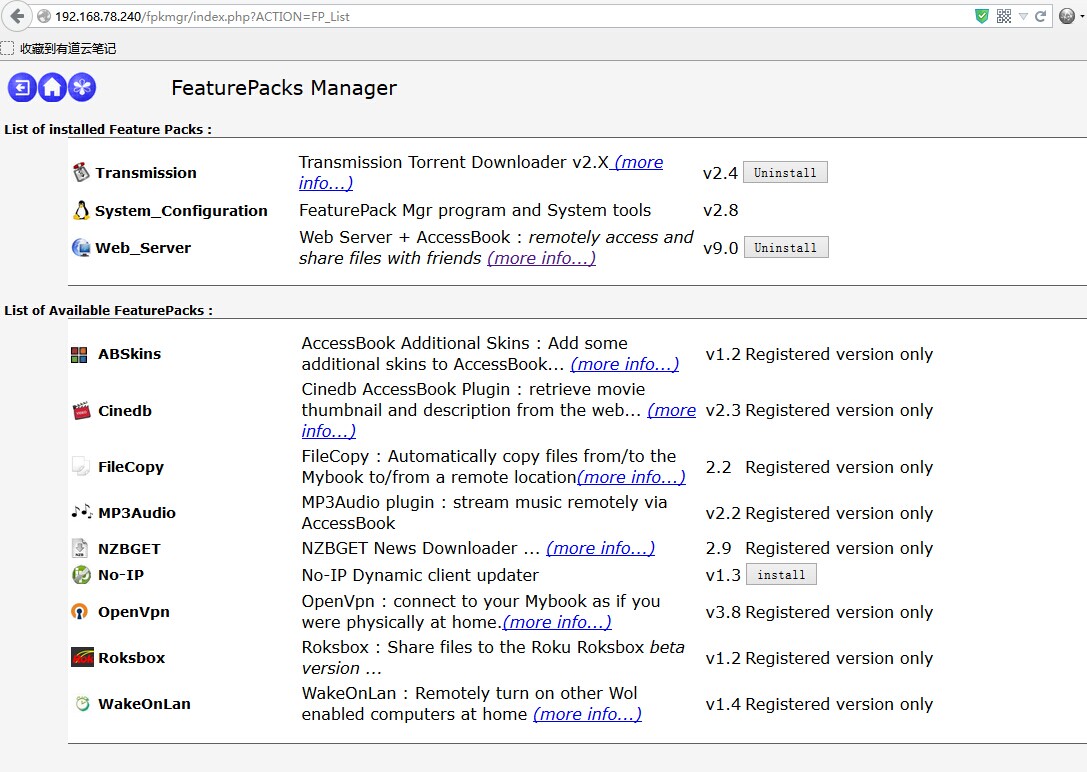Click the v2.4 version of Transmission
Image resolution: width=1087 pixels, height=772 pixels.
720,173
